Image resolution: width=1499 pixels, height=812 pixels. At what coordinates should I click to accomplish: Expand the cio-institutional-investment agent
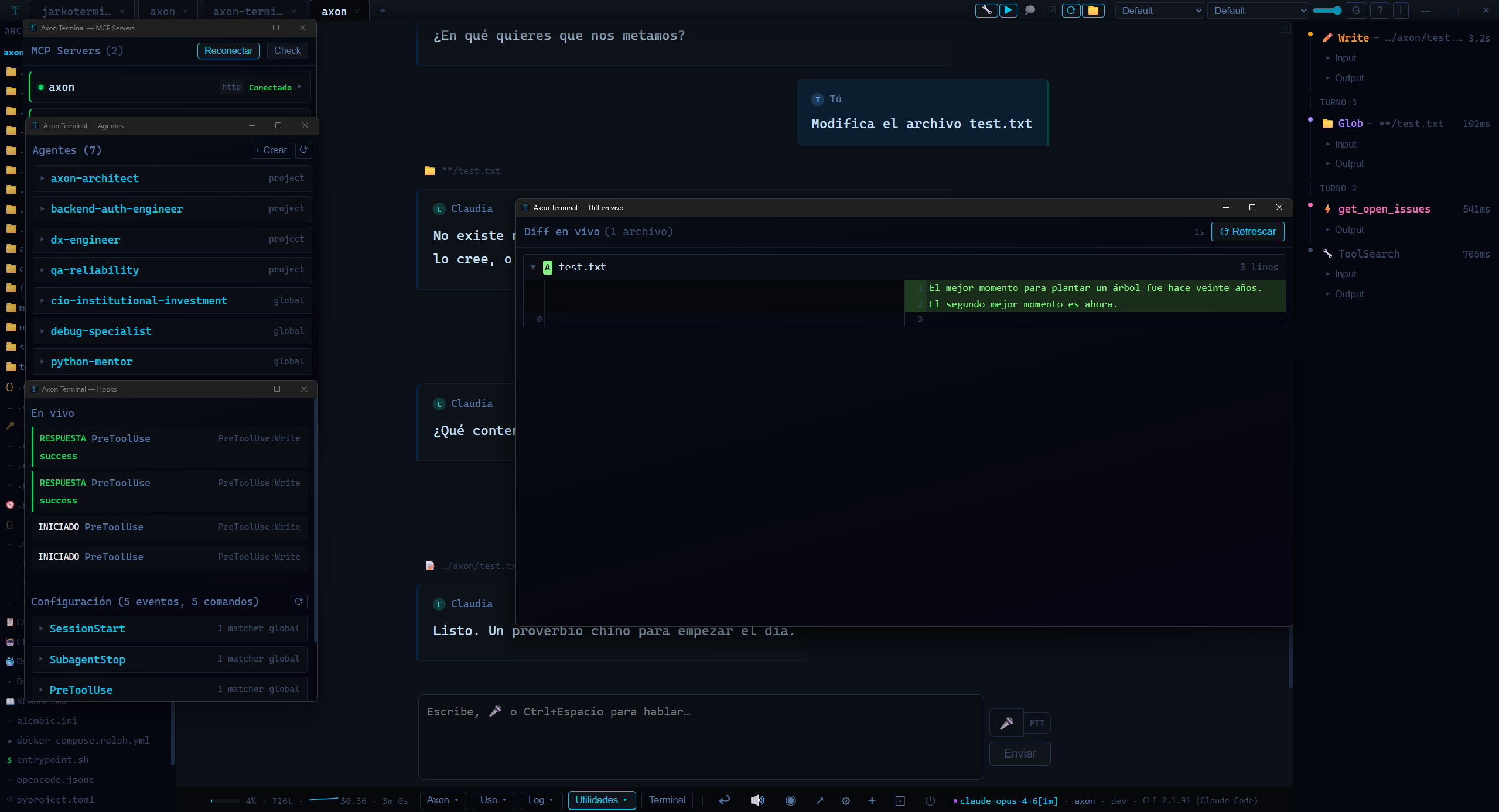[172, 300]
